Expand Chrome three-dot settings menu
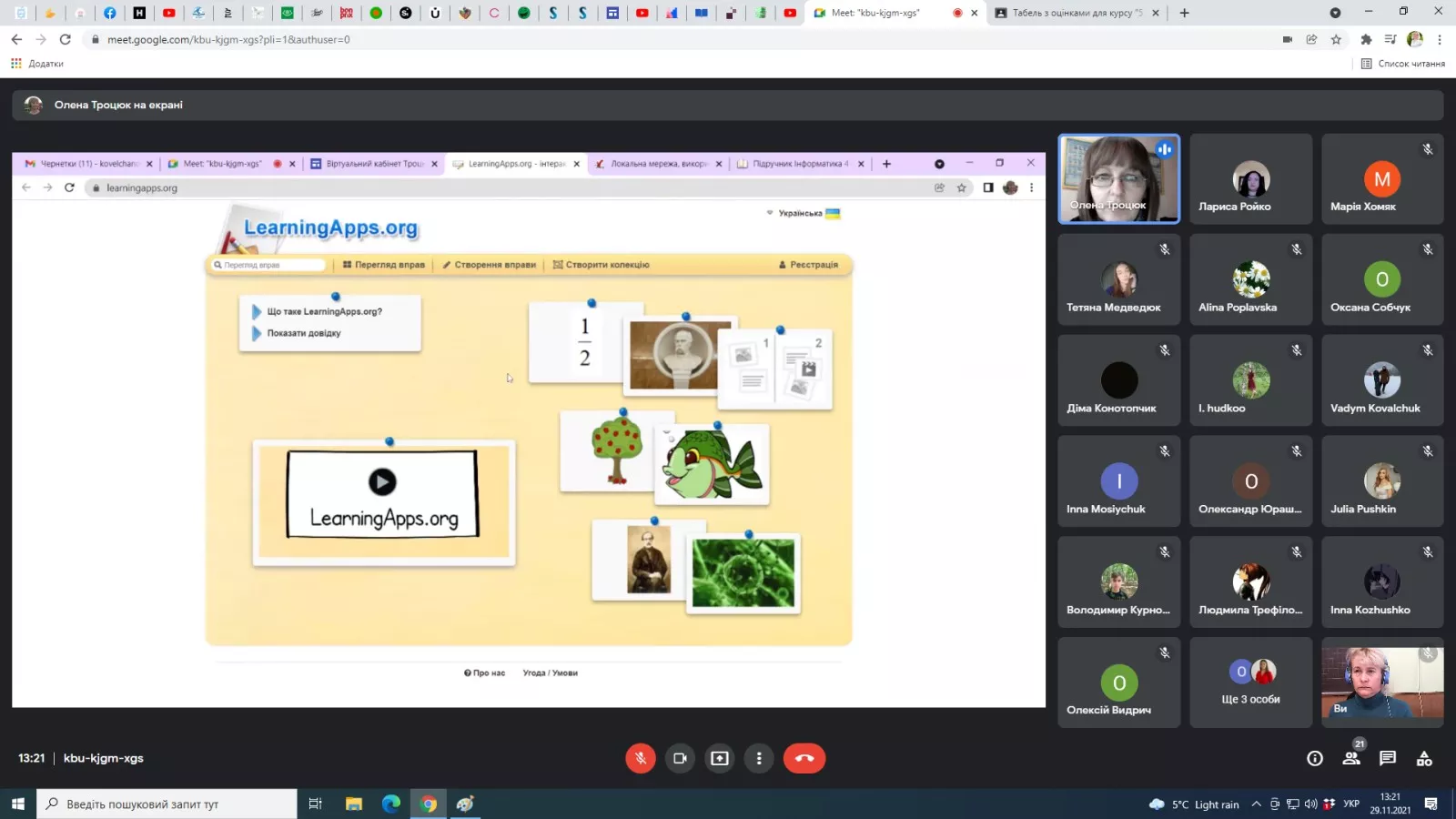This screenshot has width=1456, height=819. (1440, 39)
